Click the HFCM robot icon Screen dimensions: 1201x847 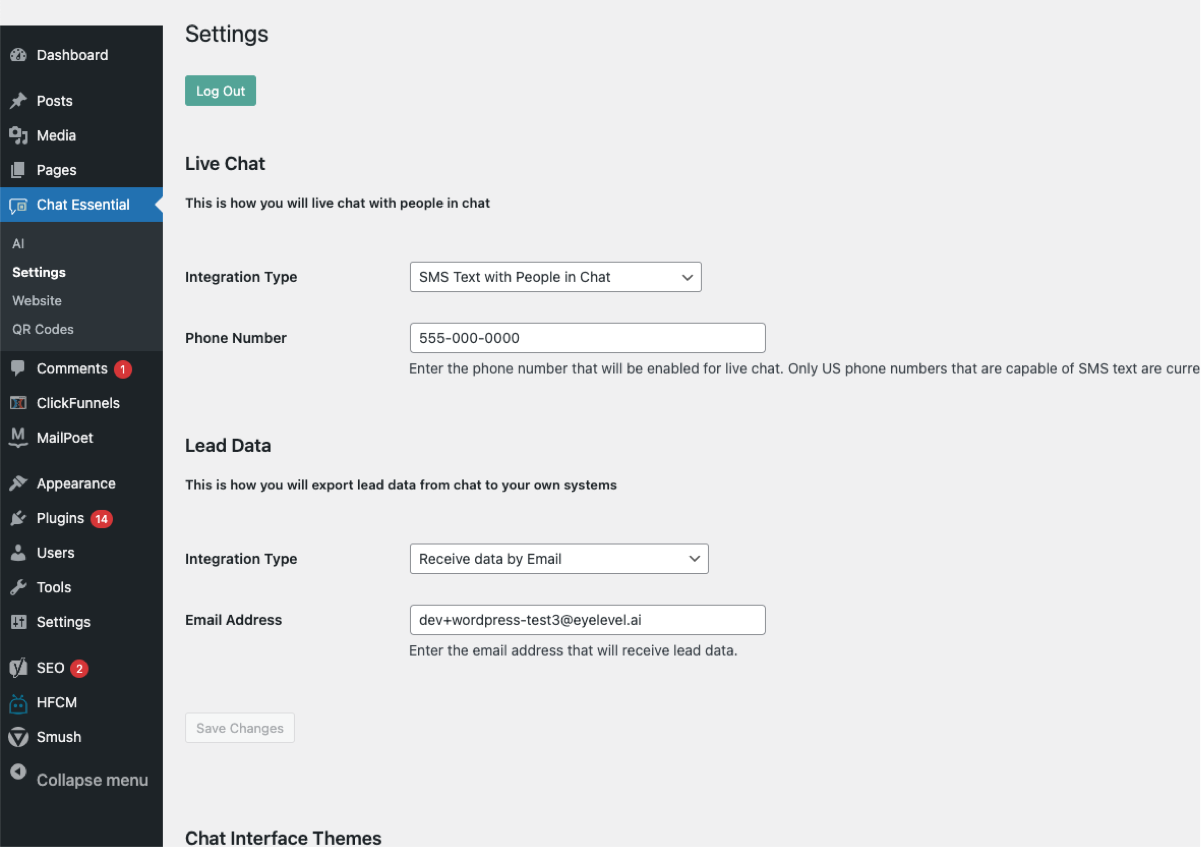[x=18, y=703]
